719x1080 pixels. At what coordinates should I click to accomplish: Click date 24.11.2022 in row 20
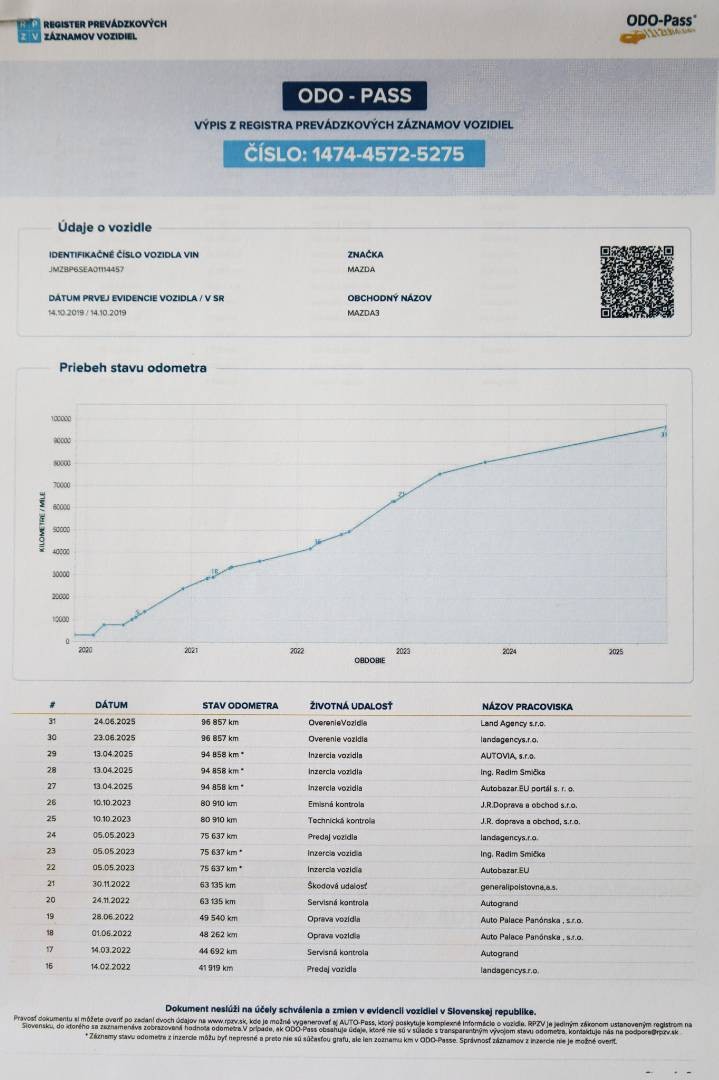pyautogui.click(x=111, y=900)
